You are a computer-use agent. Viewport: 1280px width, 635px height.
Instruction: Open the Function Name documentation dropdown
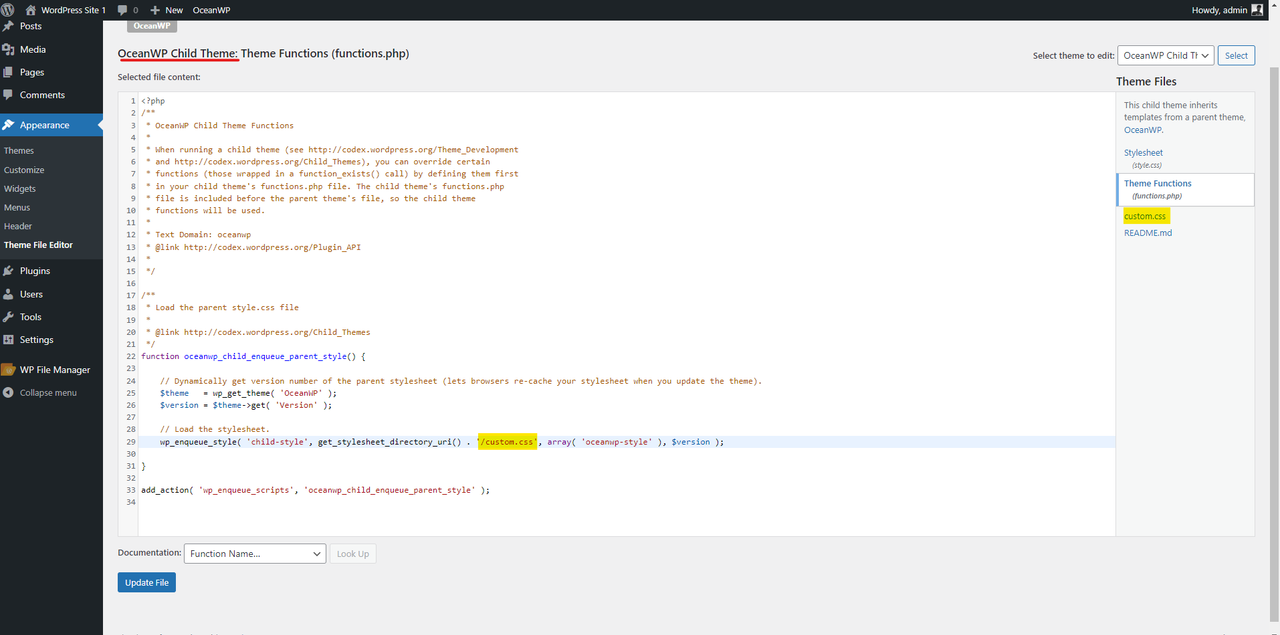coord(255,553)
